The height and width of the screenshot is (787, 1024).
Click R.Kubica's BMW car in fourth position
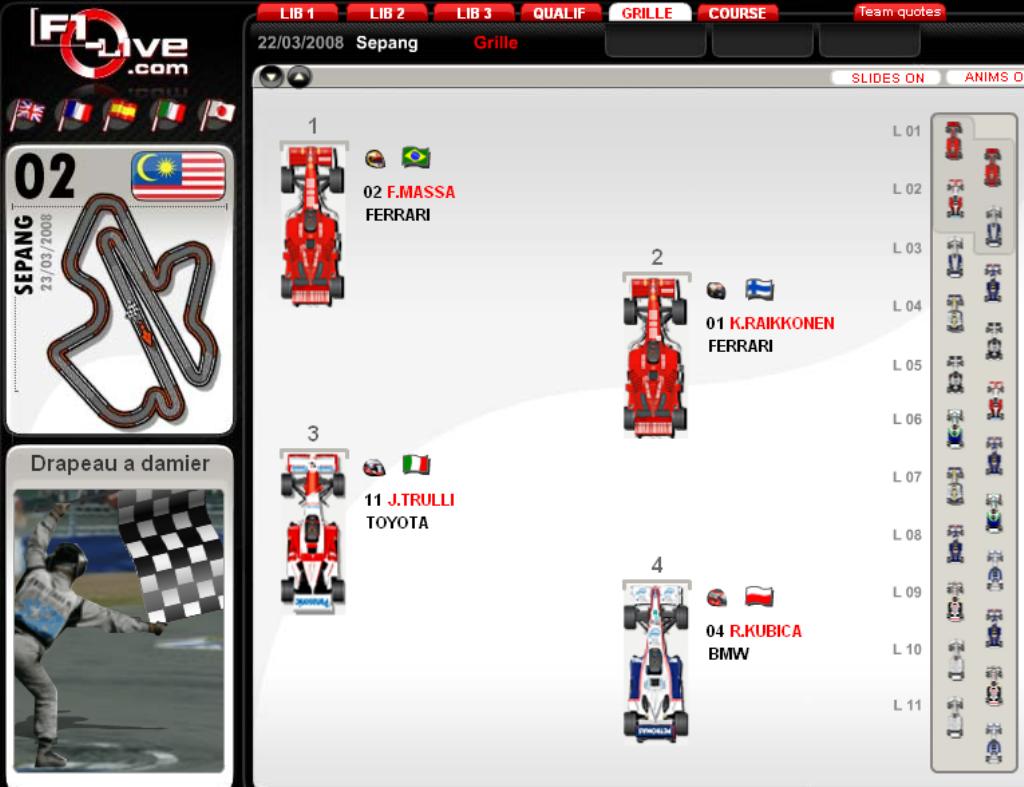(656, 660)
